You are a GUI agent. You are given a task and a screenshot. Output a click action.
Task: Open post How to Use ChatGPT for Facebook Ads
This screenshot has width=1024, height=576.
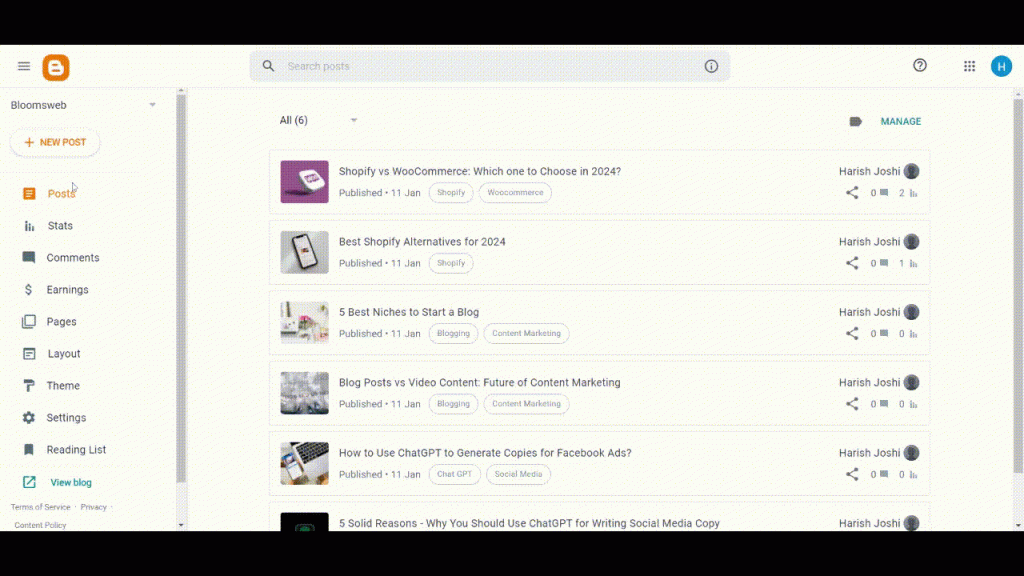tap(485, 453)
